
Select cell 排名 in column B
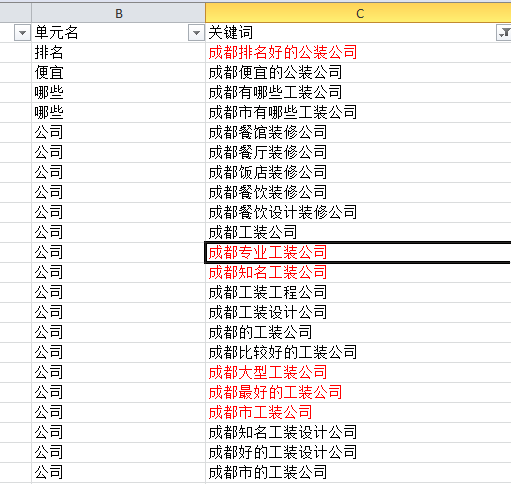(119, 52)
